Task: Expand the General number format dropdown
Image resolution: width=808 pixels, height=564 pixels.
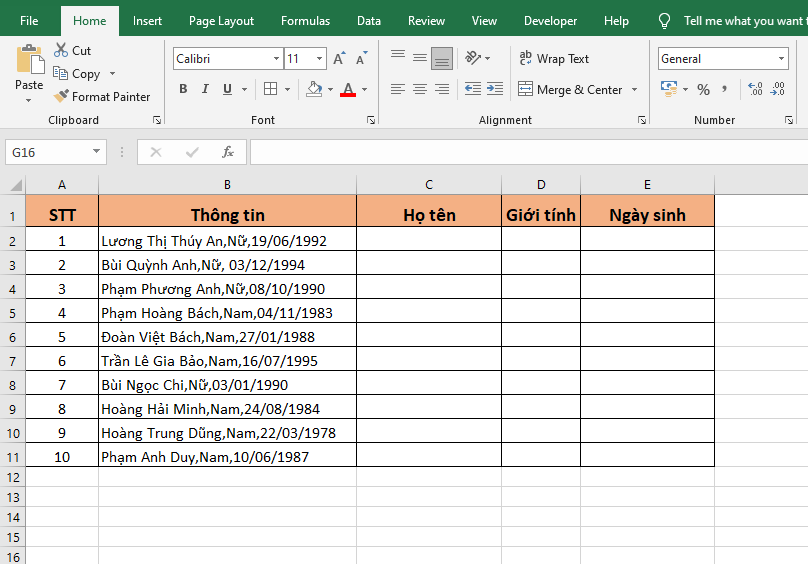Action: click(781, 59)
